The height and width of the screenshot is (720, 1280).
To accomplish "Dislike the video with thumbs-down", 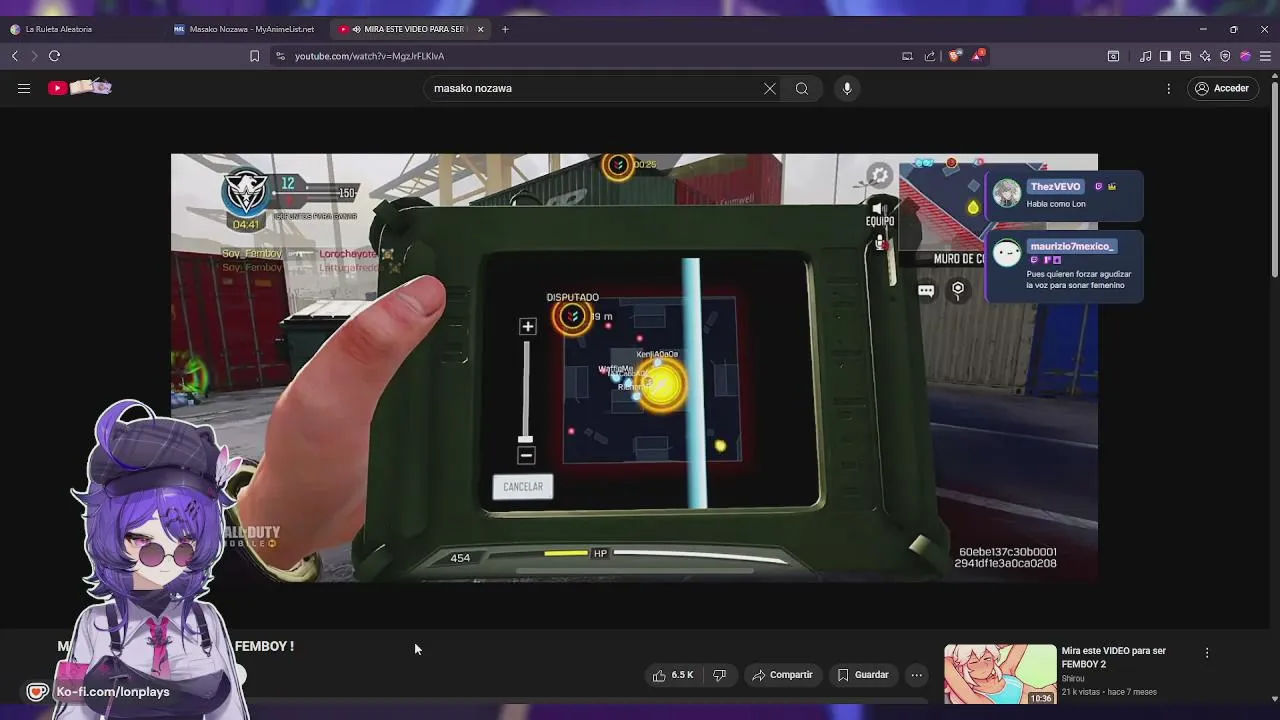I will coord(719,675).
